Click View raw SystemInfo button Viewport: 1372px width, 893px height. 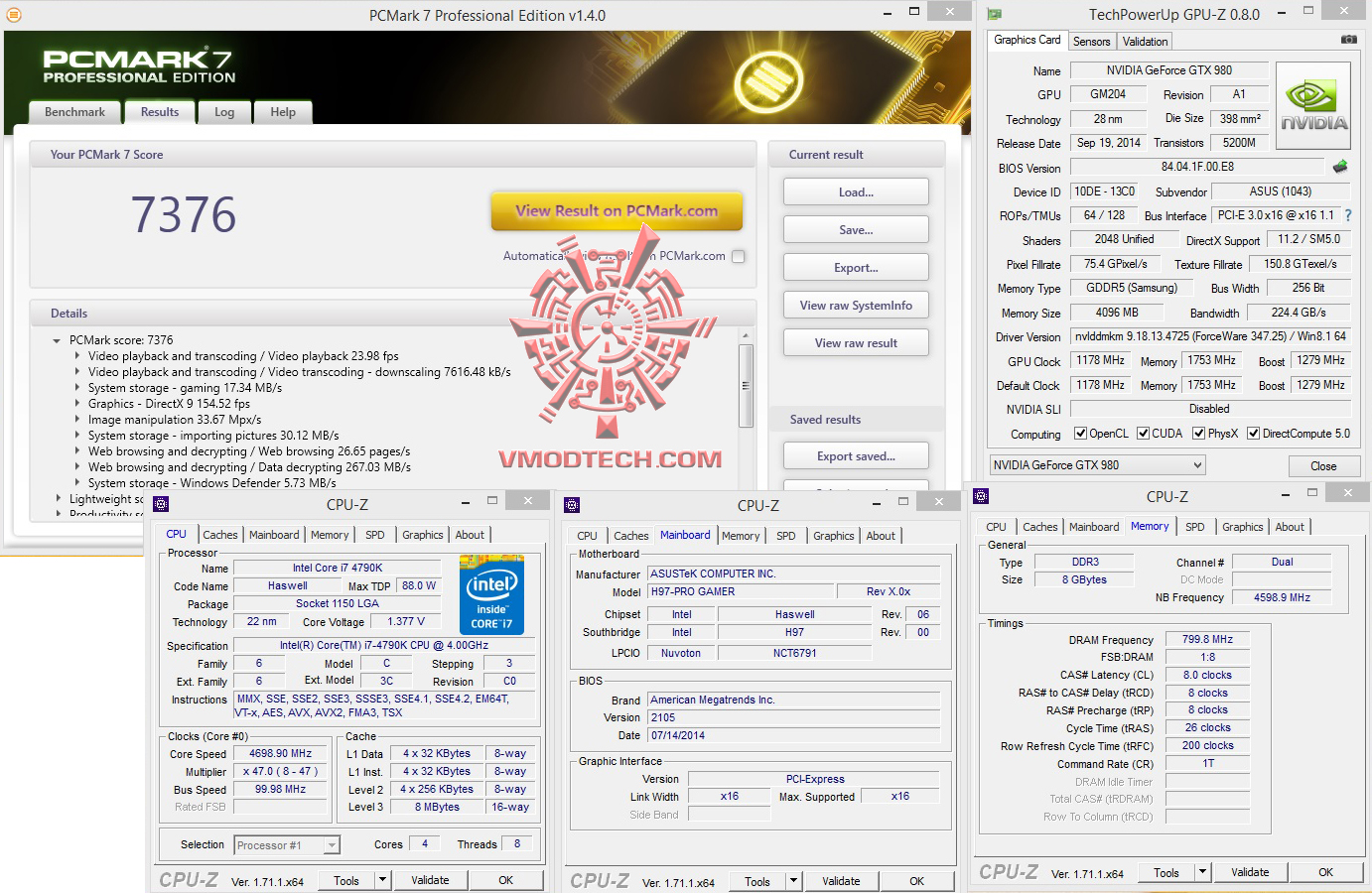tap(856, 306)
